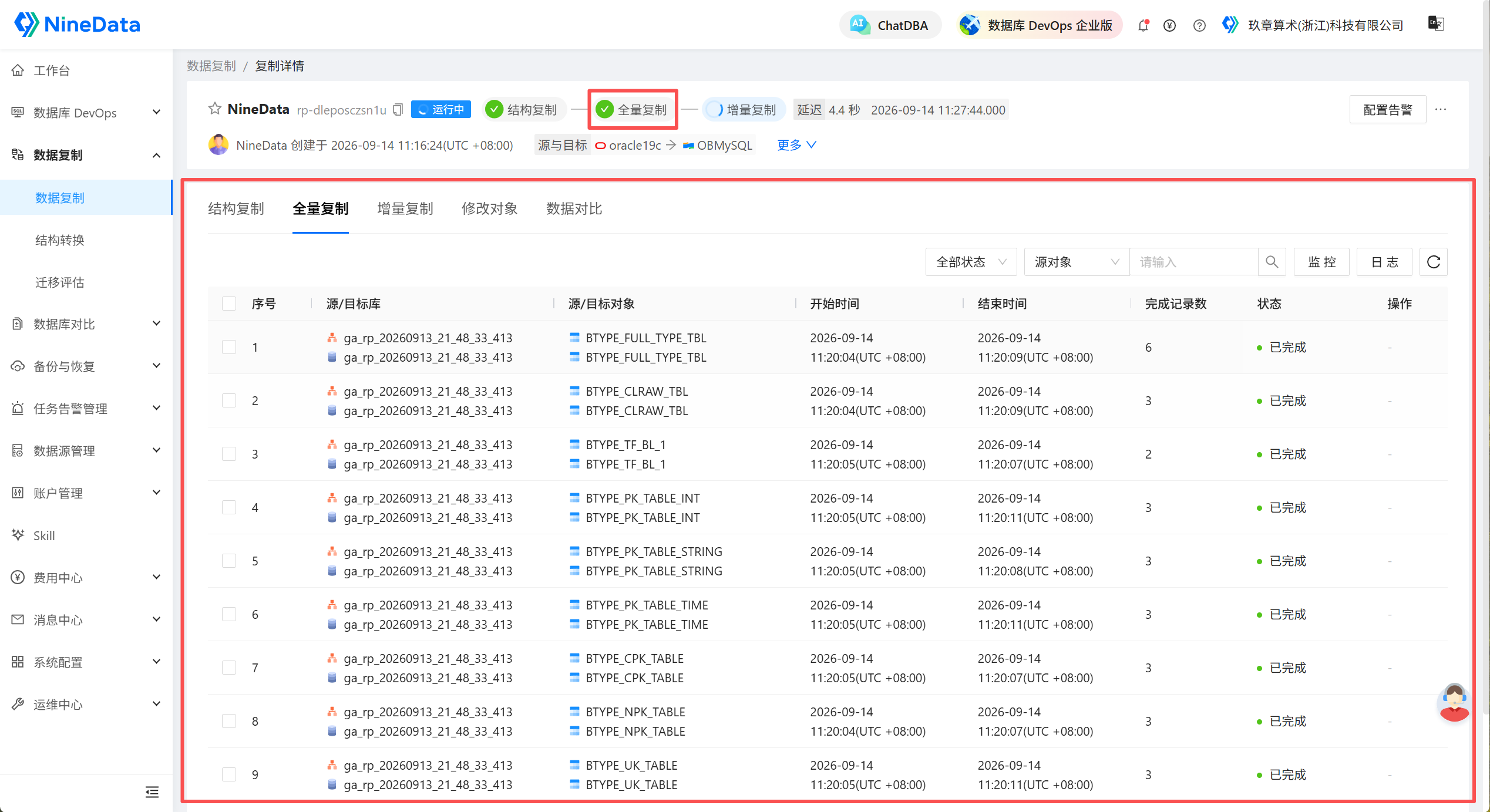Switch to the 结构复制 tab
This screenshot has width=1490, height=812.
236,208
